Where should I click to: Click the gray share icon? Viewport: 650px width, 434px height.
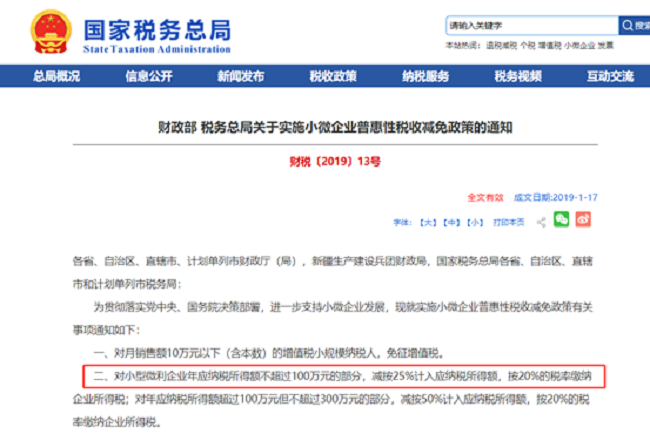(541, 220)
